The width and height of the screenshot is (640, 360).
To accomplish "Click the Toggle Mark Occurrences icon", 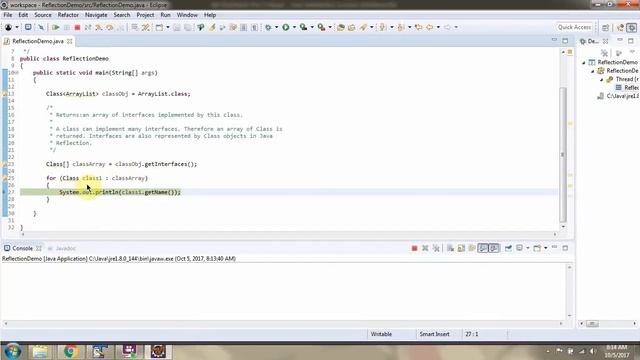I will click(x=212, y=27).
